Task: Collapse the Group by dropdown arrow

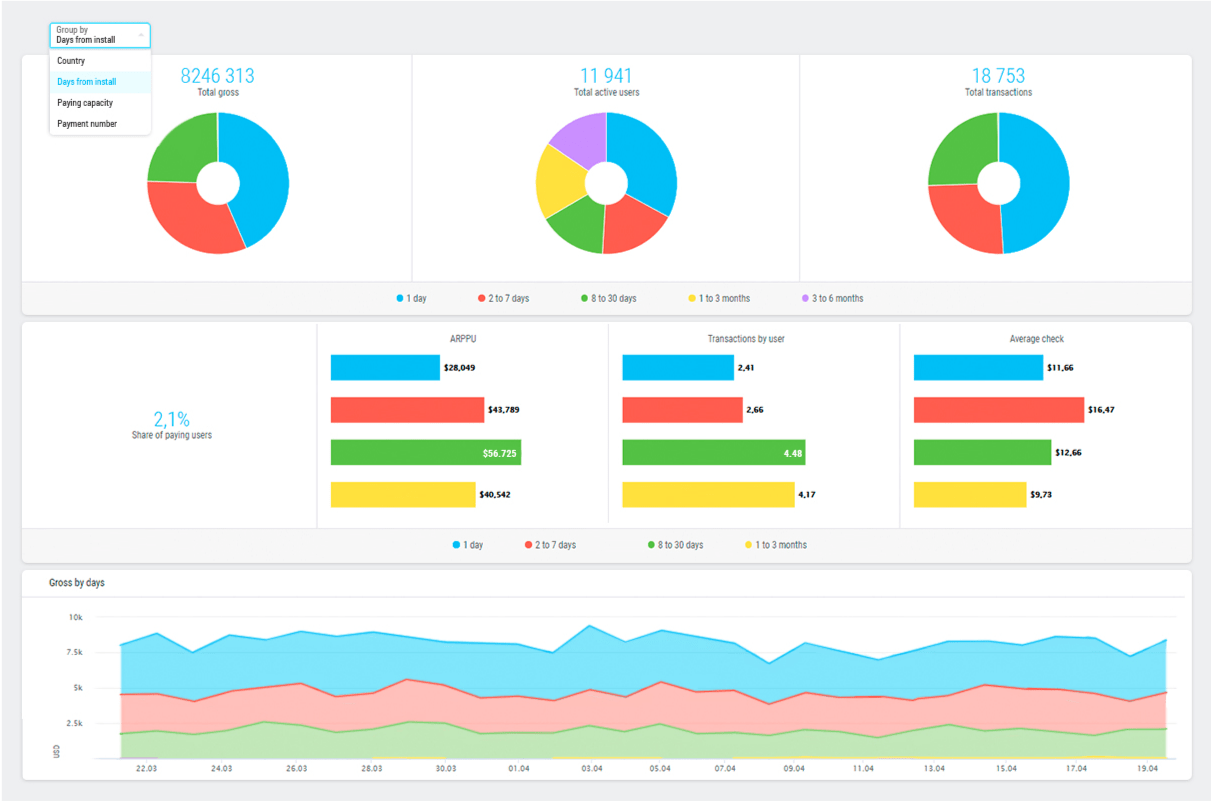Action: 141,36
